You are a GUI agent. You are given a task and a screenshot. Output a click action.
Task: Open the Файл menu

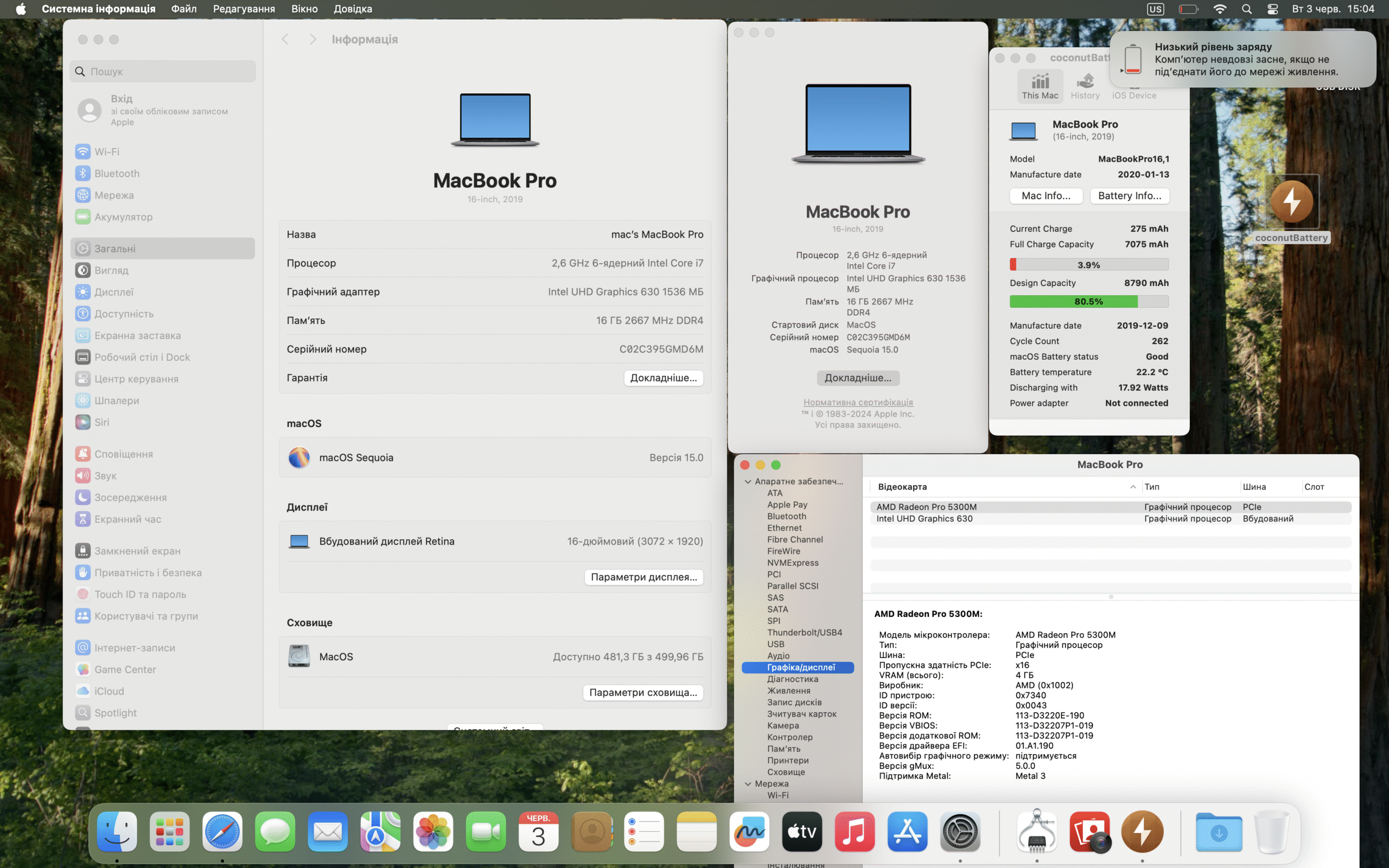coord(184,9)
